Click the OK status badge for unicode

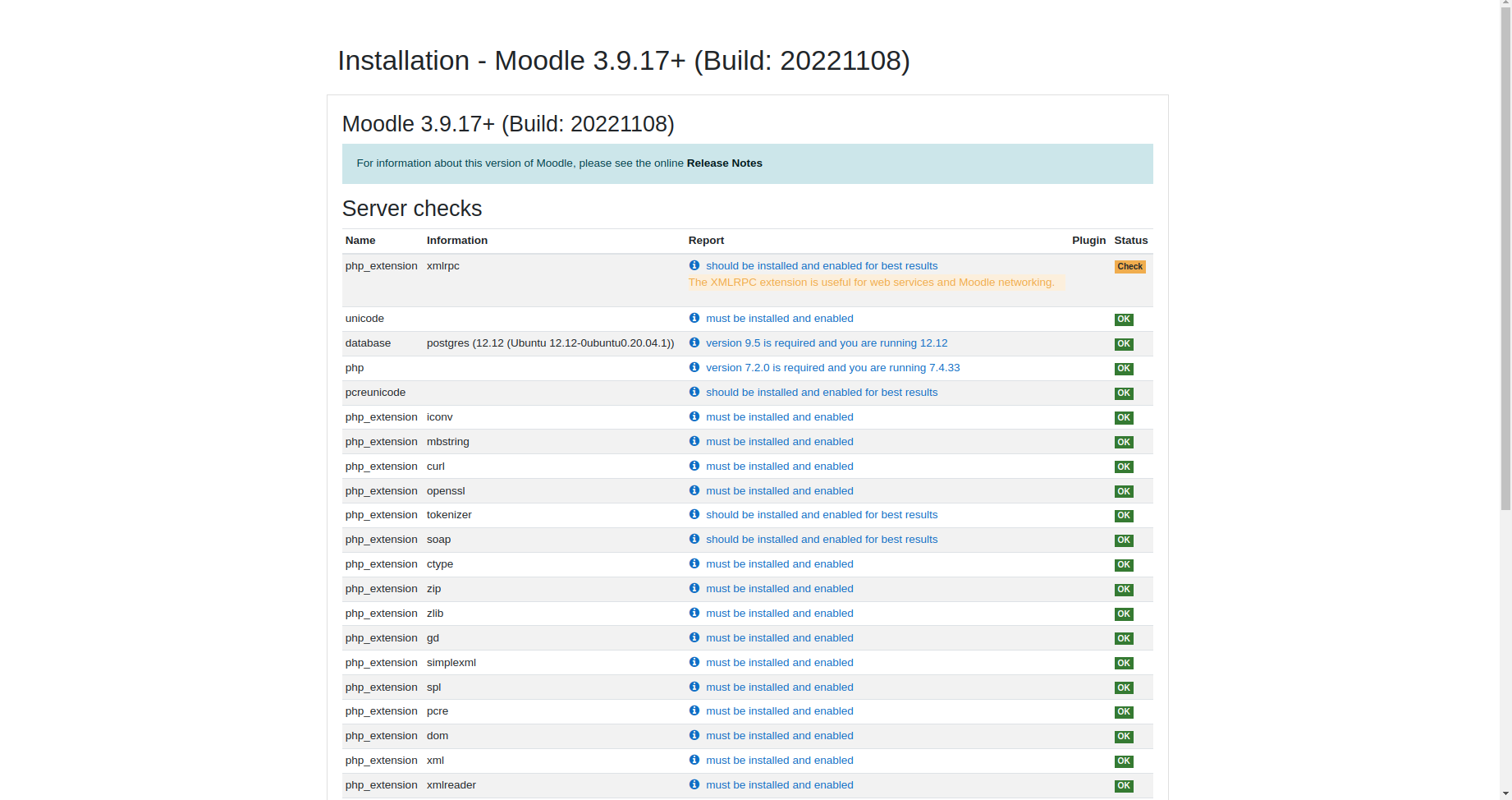pyautogui.click(x=1124, y=320)
